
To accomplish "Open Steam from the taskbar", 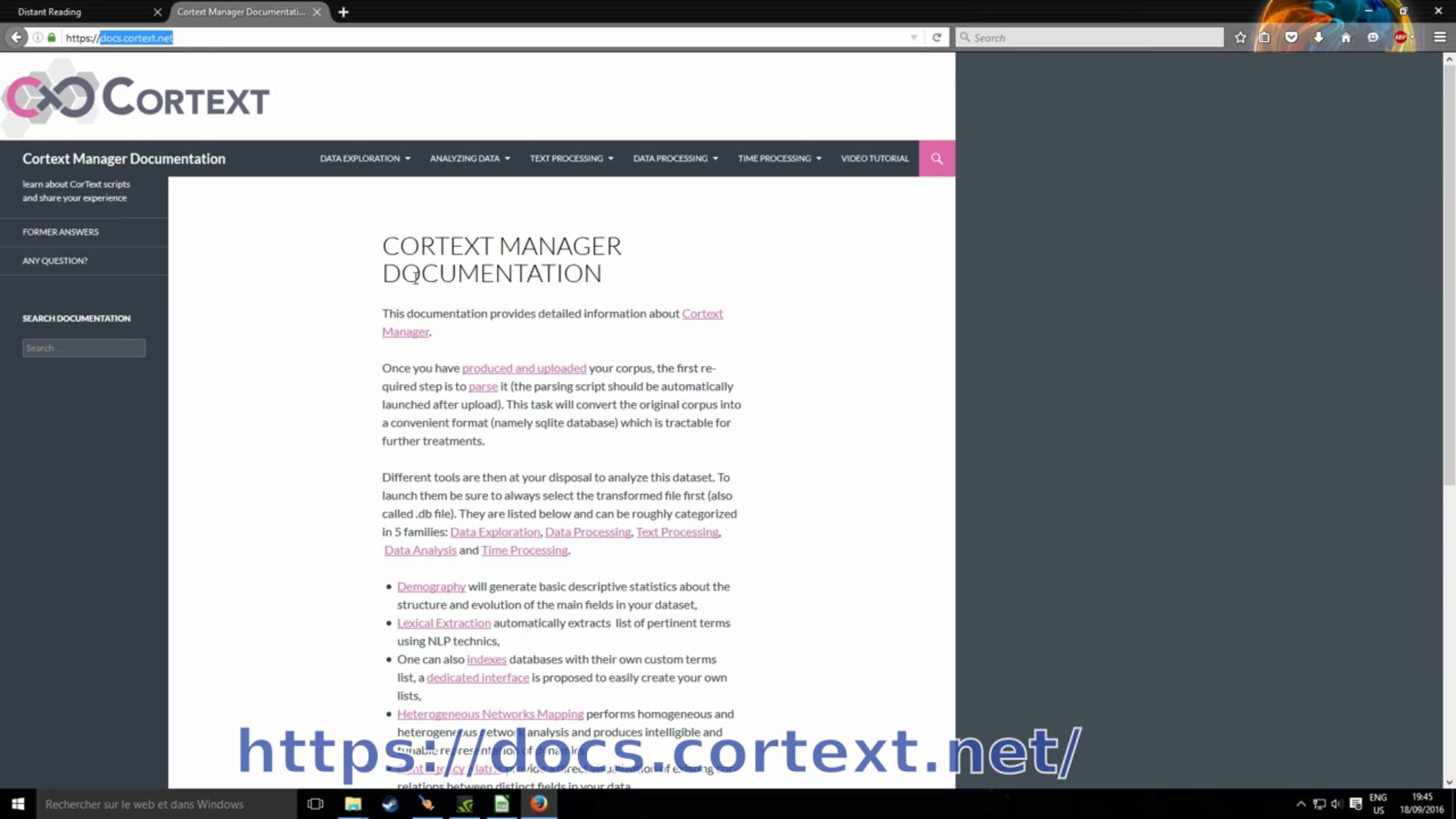I will coord(390,804).
